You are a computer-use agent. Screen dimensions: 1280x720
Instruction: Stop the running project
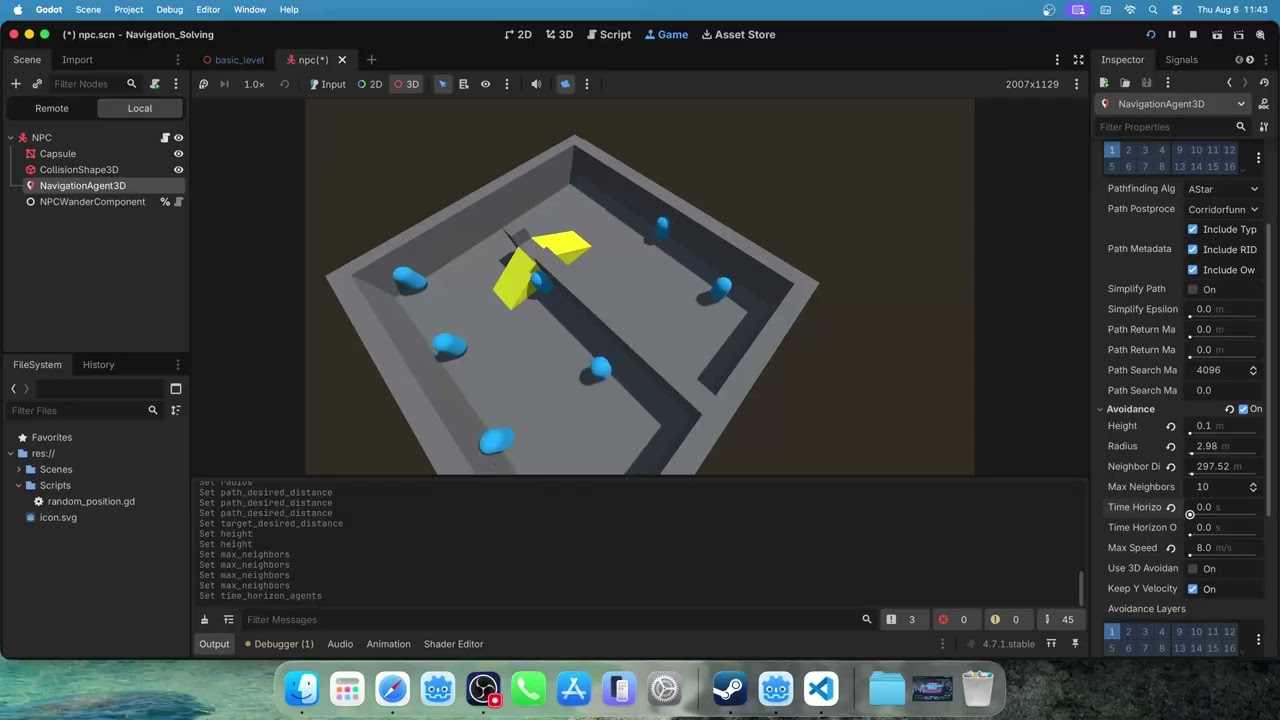pyautogui.click(x=1193, y=35)
